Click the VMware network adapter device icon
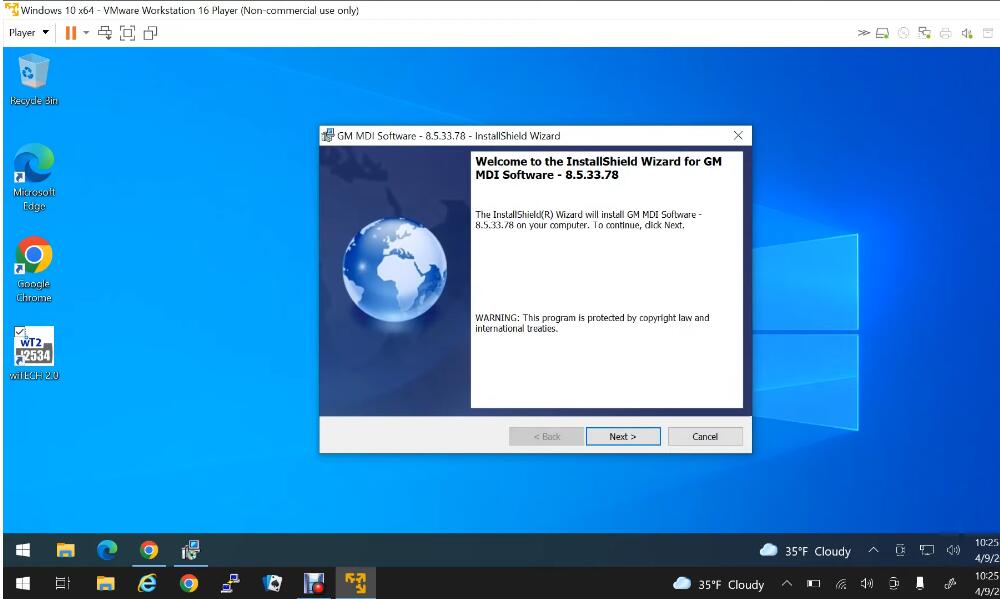Screen dimensions: 1000x599 click(x=924, y=33)
